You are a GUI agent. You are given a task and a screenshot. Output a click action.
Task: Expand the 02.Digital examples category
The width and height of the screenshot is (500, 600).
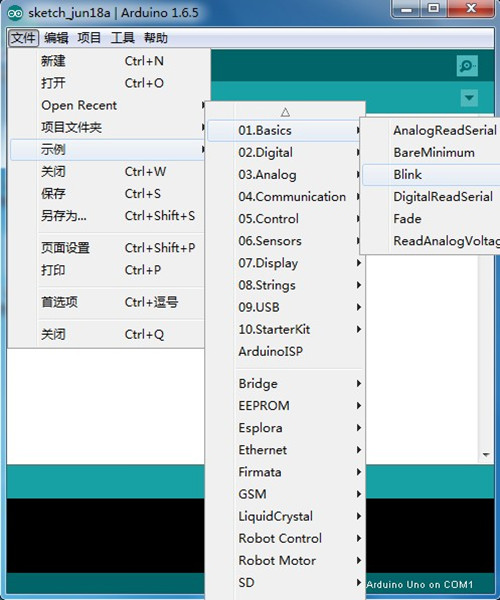(285, 153)
